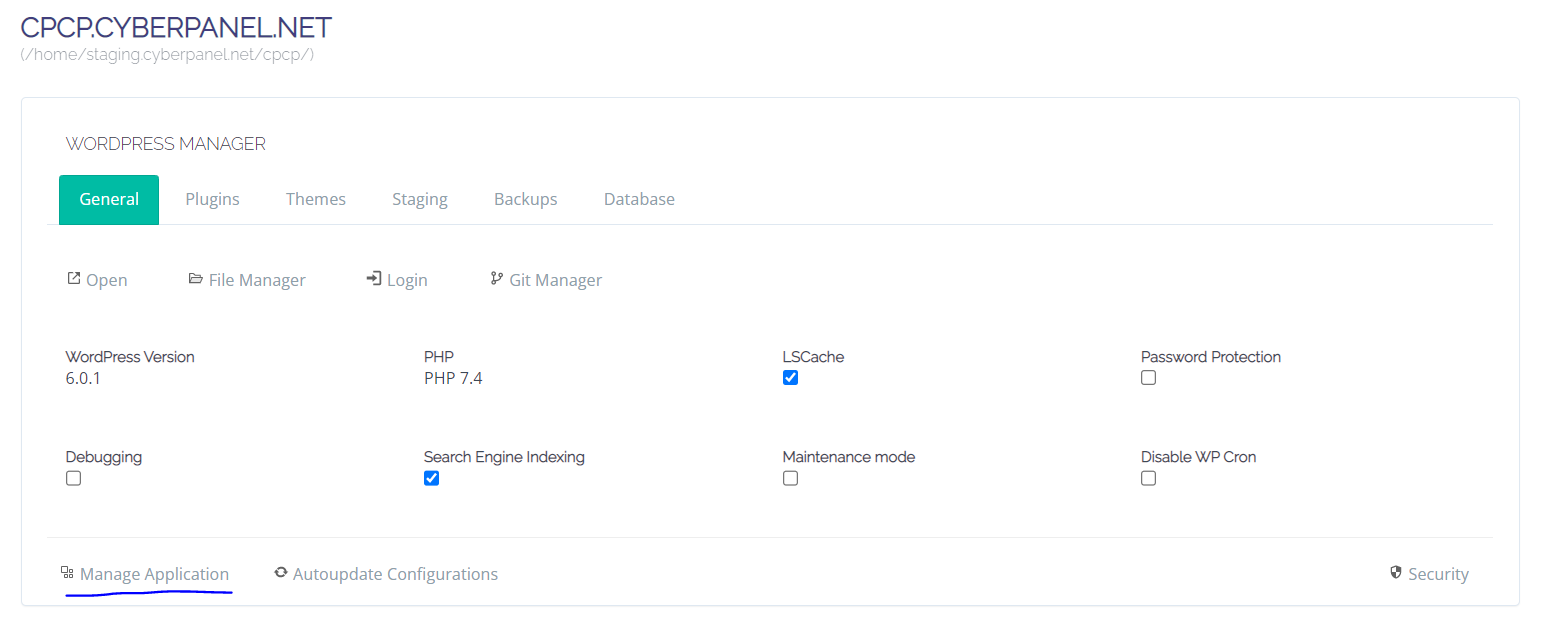Viewport: 1552px width, 635px height.
Task: Click the Manage Application link text
Action: pos(154,574)
